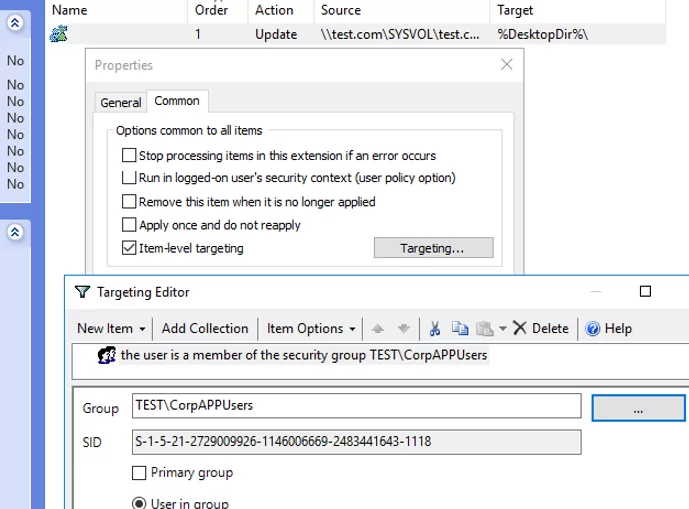Collapse the upper sidebar panel chevron
Viewport: 689px width, 509px height.
[15, 23]
